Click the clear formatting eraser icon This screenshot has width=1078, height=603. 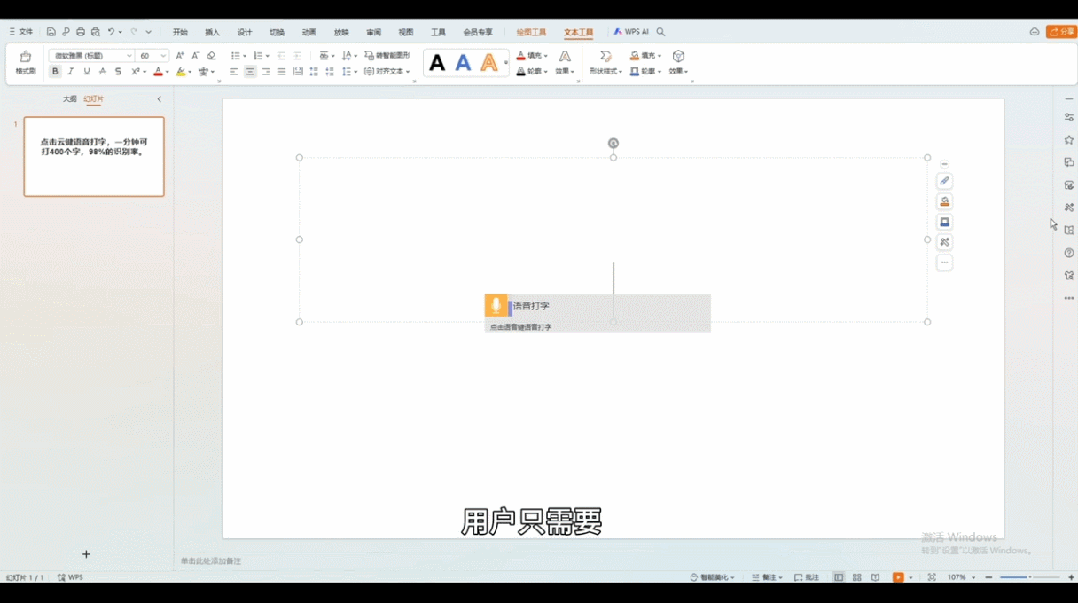[211, 56]
